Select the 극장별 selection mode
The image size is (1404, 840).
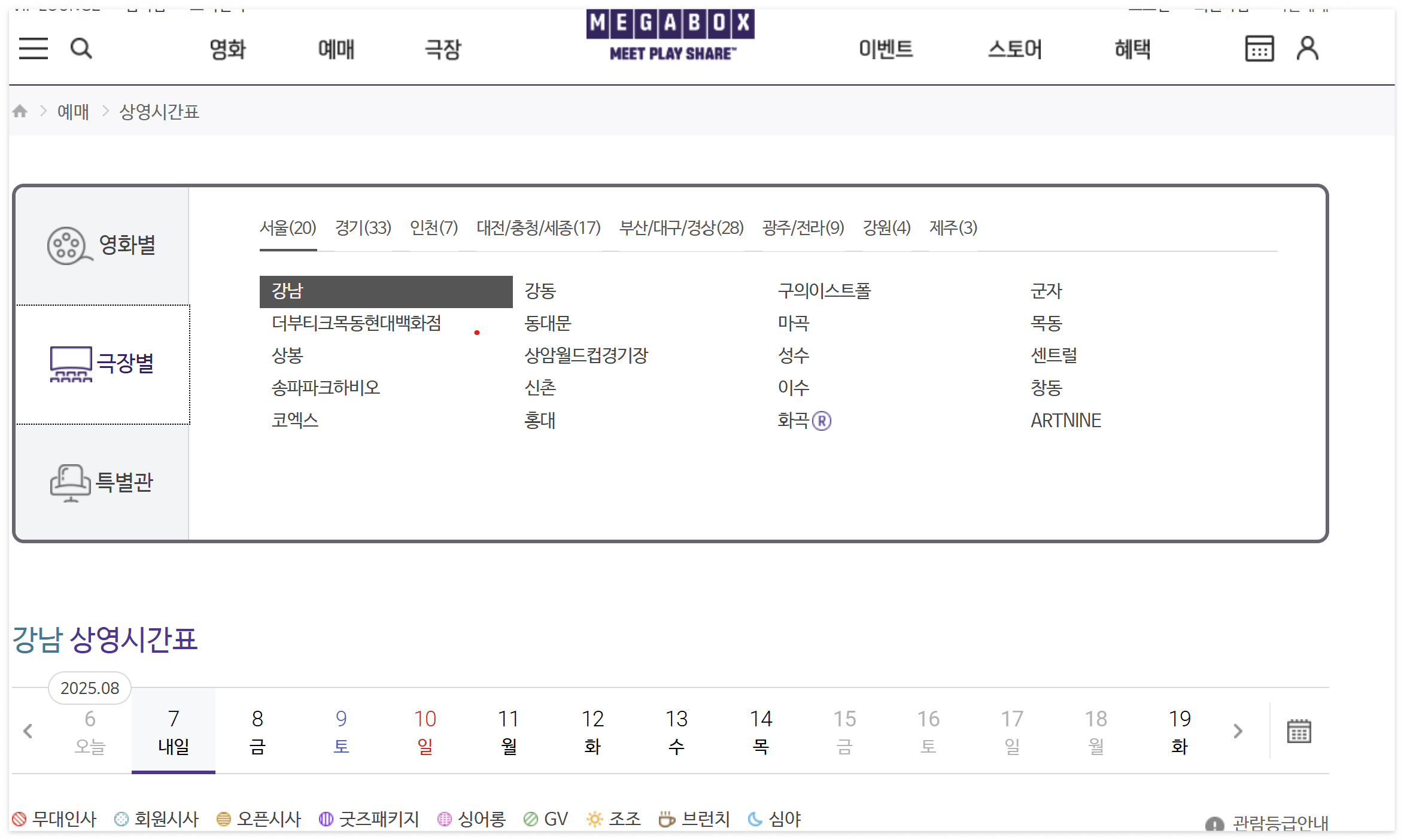(102, 364)
